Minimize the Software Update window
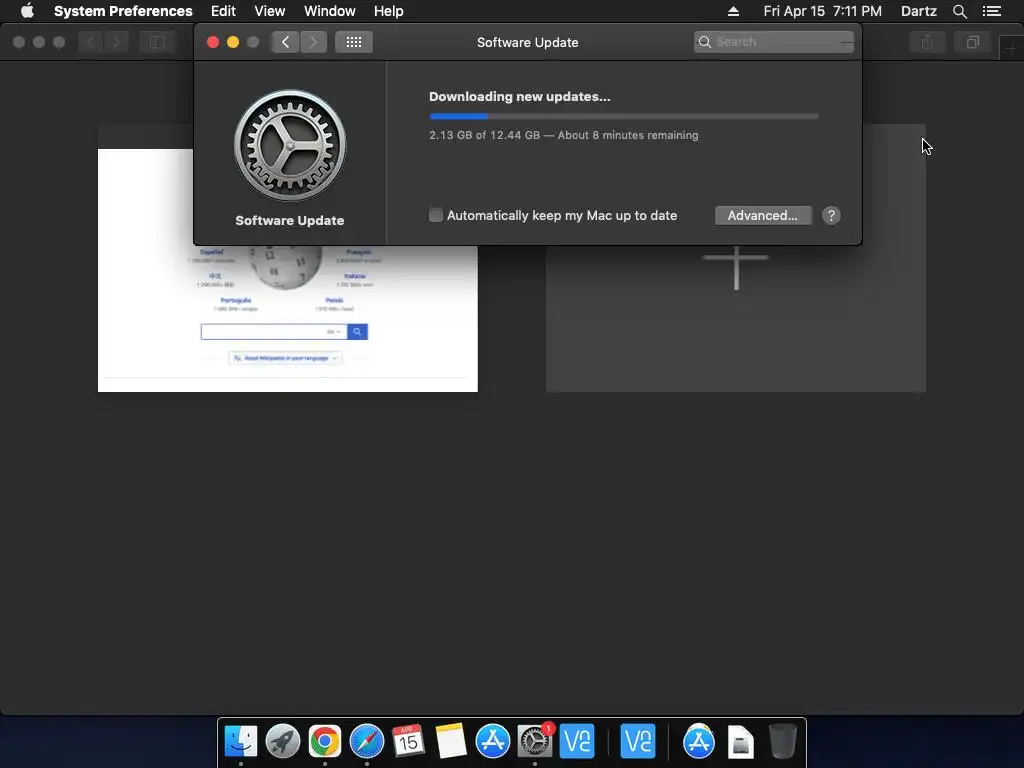The image size is (1024, 768). tap(232, 42)
